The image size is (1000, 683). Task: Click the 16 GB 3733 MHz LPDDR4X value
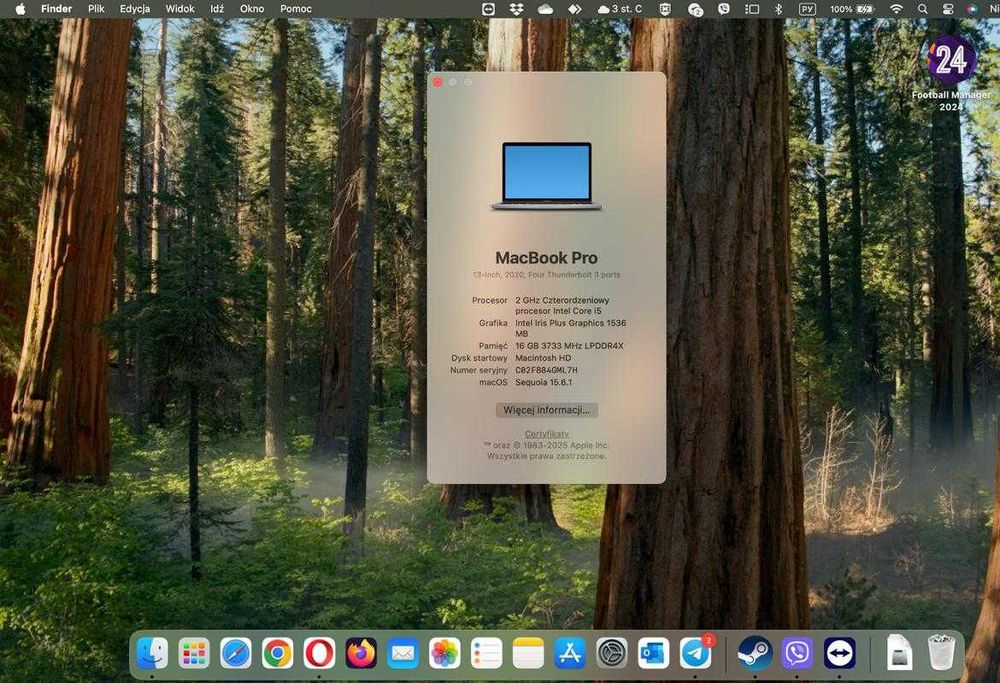[569, 346]
